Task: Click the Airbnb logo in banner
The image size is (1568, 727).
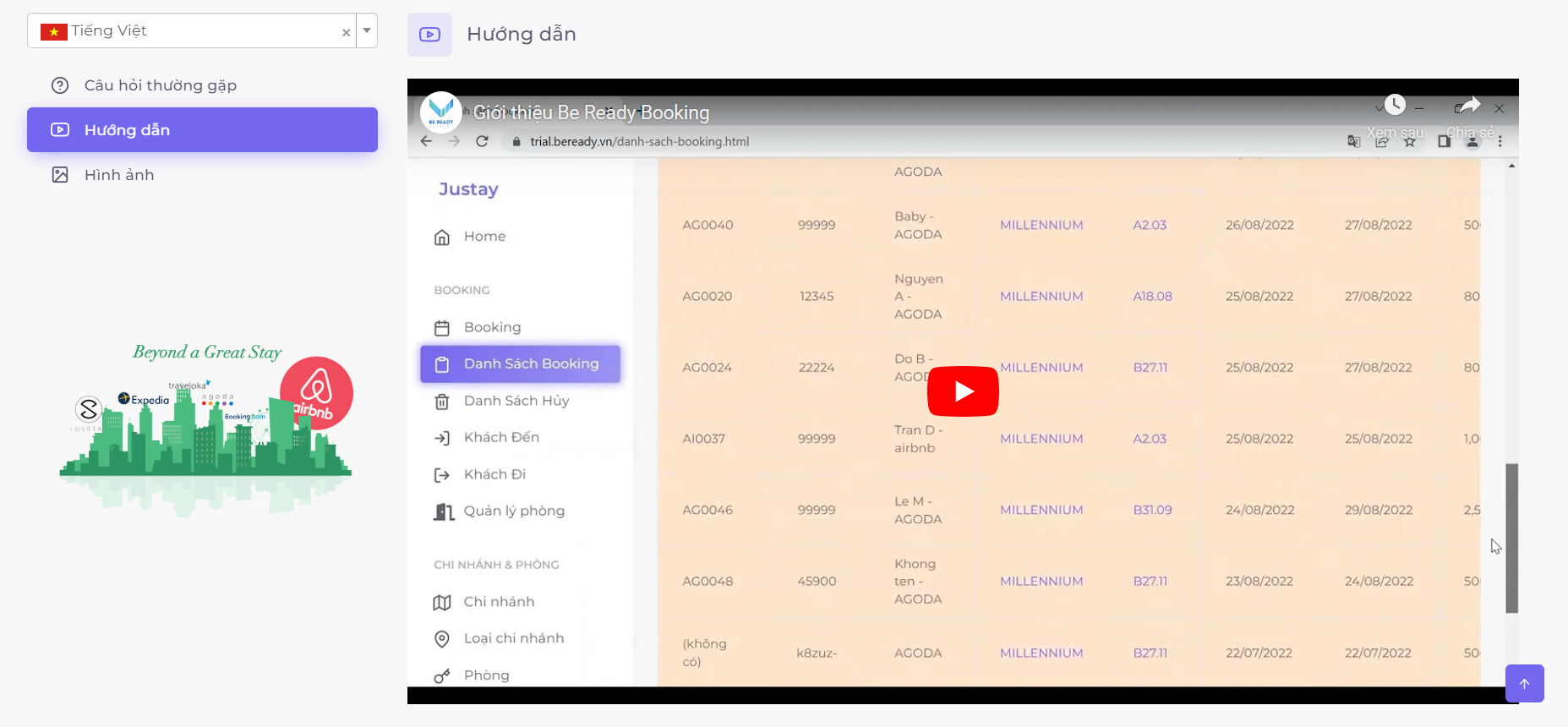Action: [x=316, y=391]
